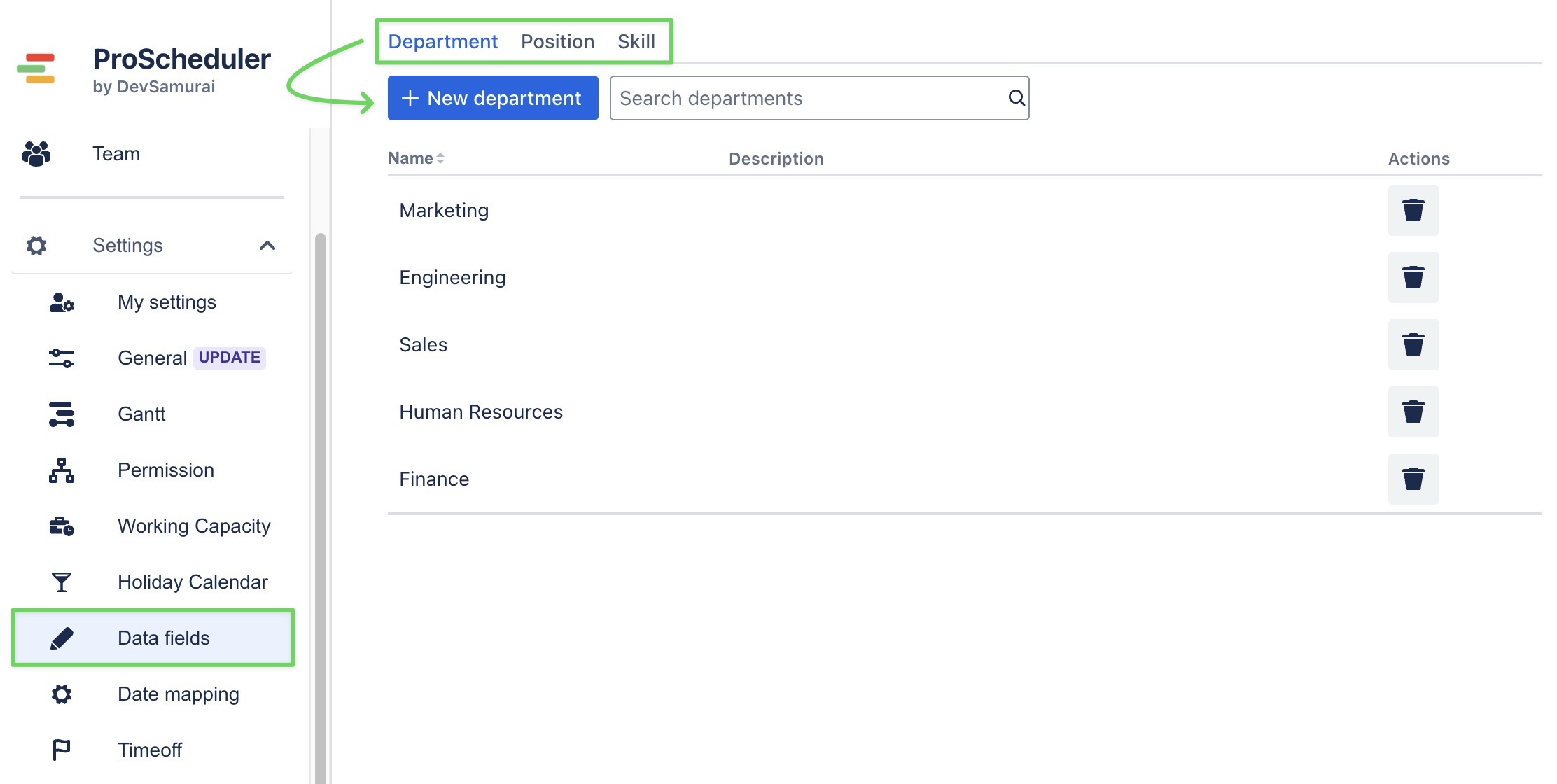Viewport: 1557px width, 784px height.
Task: Click the Timeoff flag icon
Action: click(x=62, y=750)
